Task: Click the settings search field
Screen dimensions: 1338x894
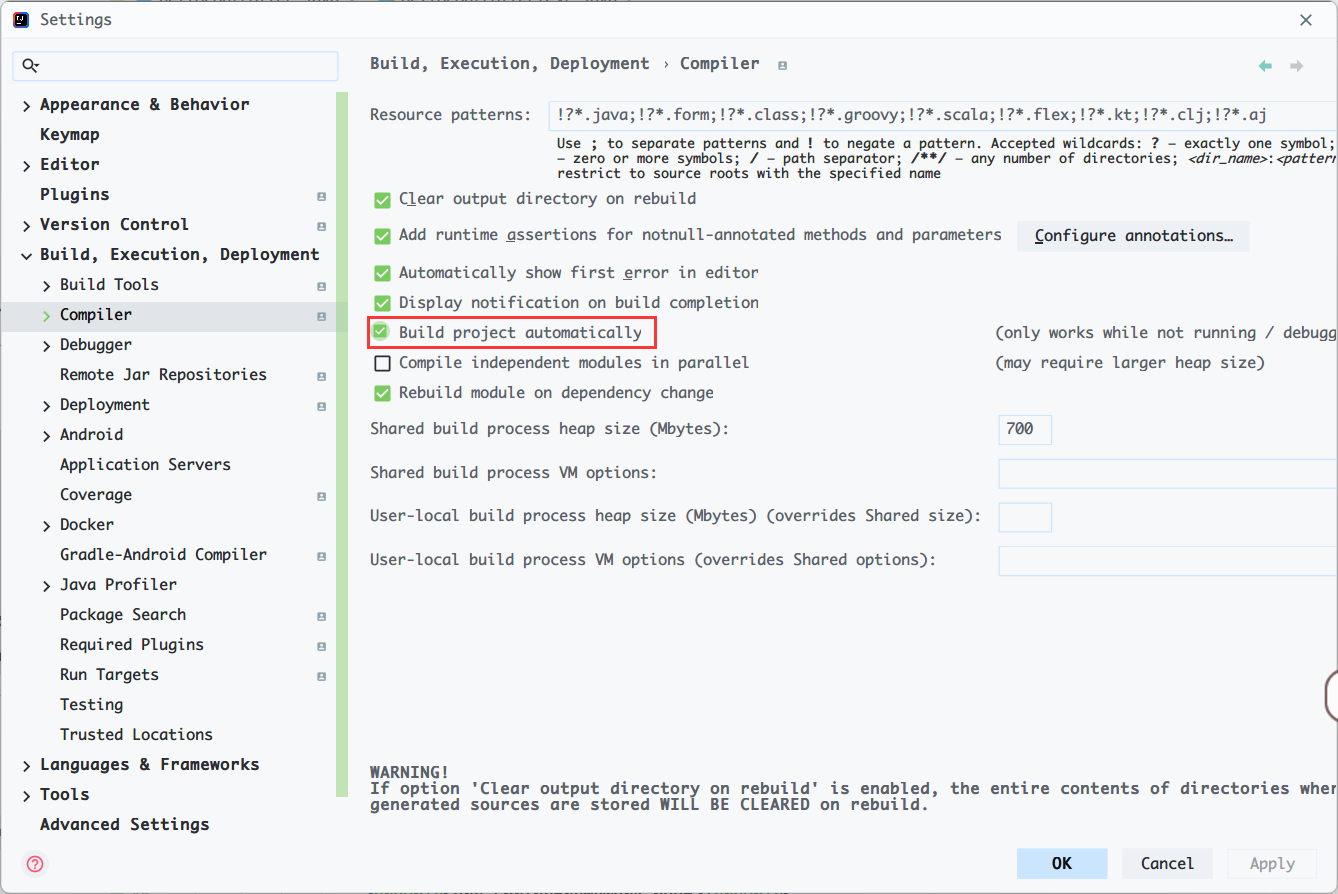Action: pos(175,66)
